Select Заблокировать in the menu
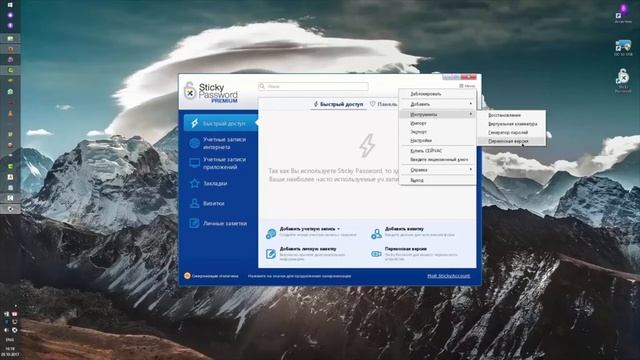This screenshot has width=640, height=360. click(x=437, y=94)
